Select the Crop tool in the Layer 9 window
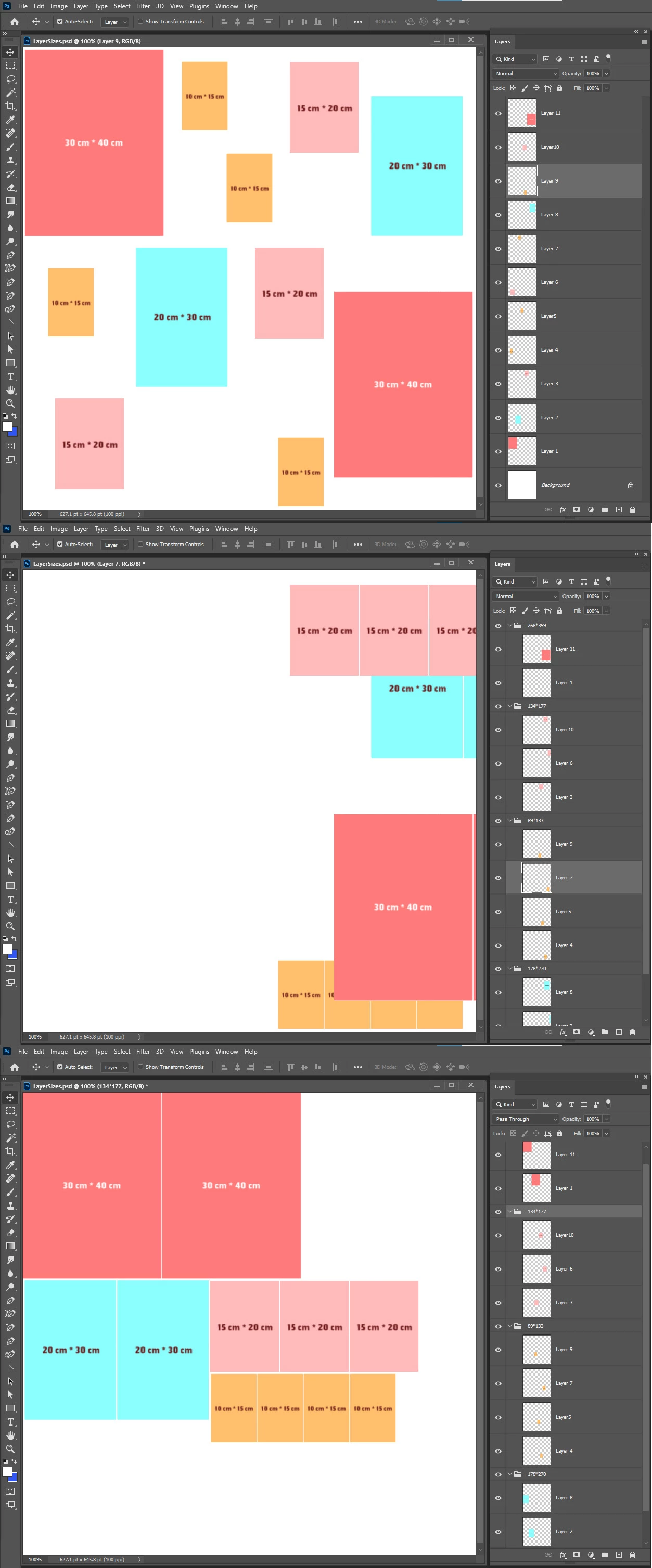652x1568 pixels. (10, 106)
